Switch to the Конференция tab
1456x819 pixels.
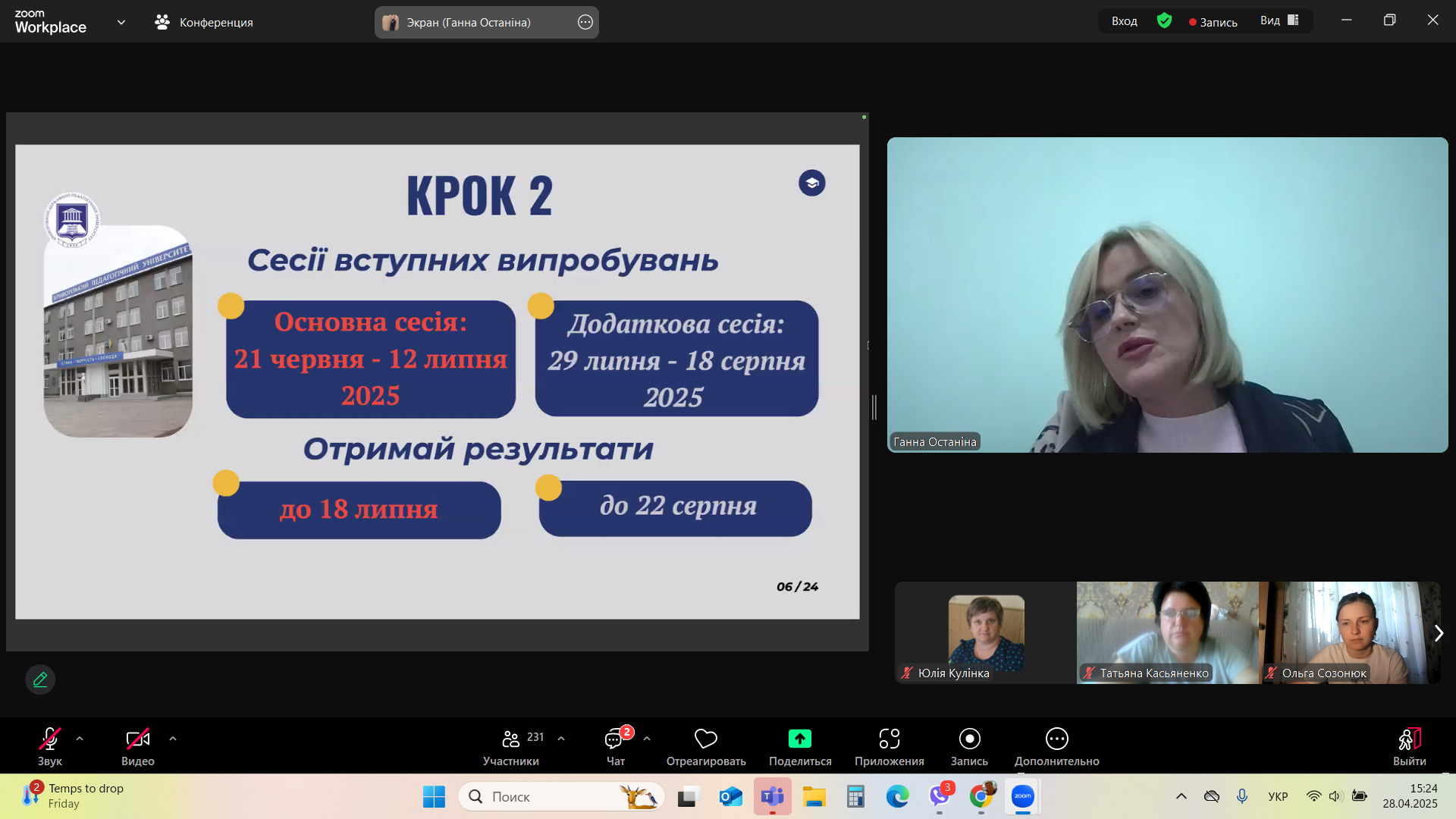pyautogui.click(x=203, y=22)
